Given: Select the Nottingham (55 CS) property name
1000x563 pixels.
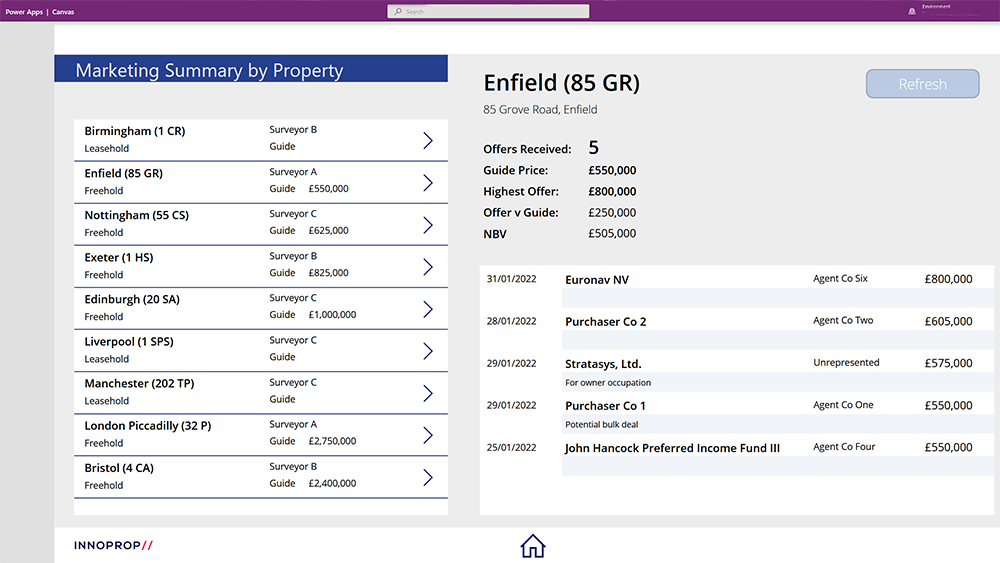Looking at the screenshot, I should click(136, 215).
